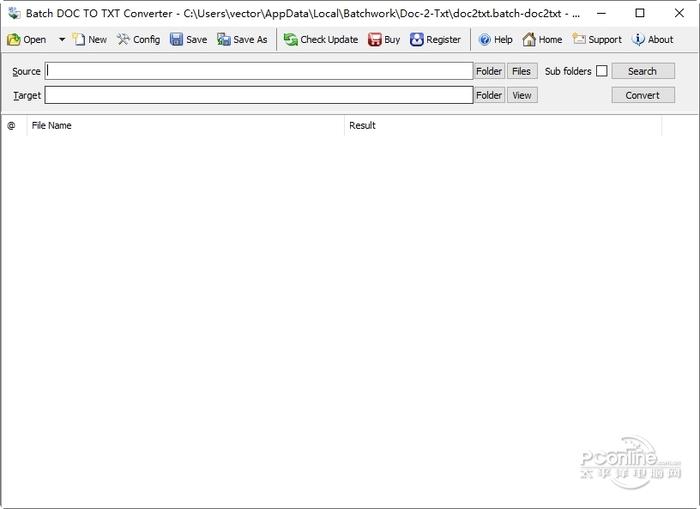Open the About dialog
The image size is (700, 509).
653,40
